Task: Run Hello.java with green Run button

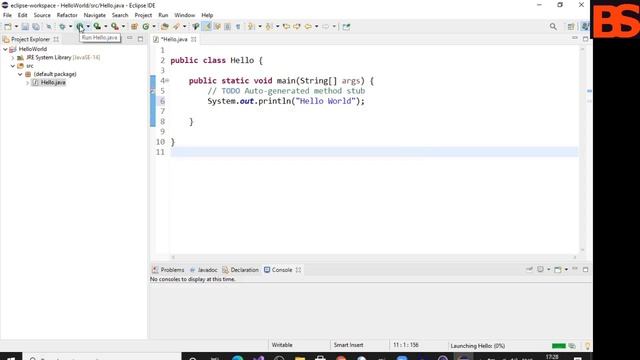Action: click(80, 27)
